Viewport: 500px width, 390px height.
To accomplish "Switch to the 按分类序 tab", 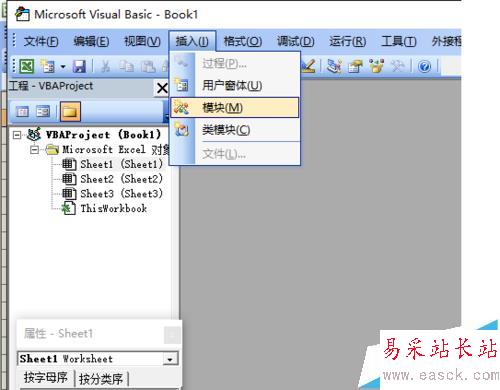I will click(x=101, y=379).
